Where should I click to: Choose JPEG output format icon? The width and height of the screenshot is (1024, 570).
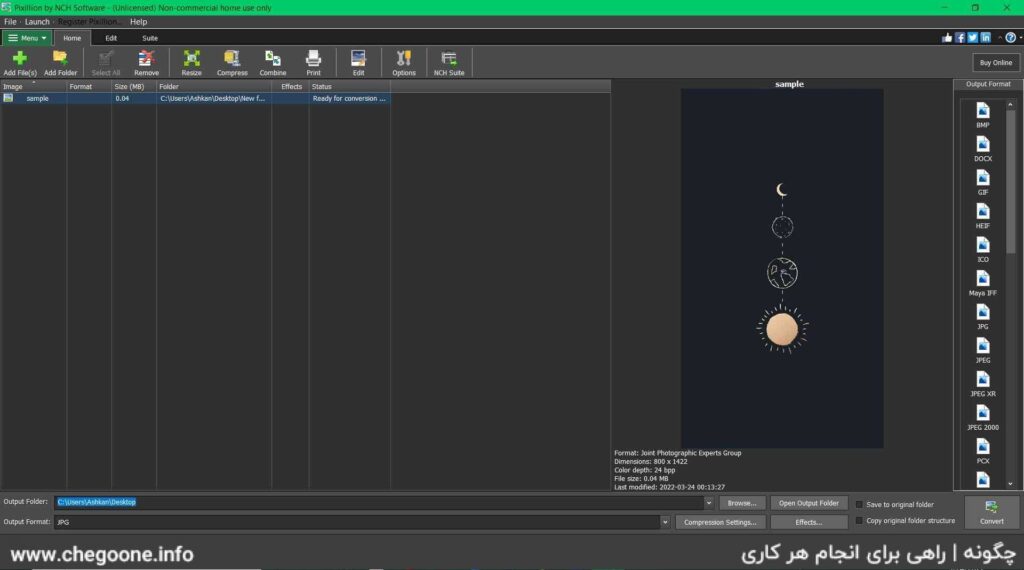[983, 350]
